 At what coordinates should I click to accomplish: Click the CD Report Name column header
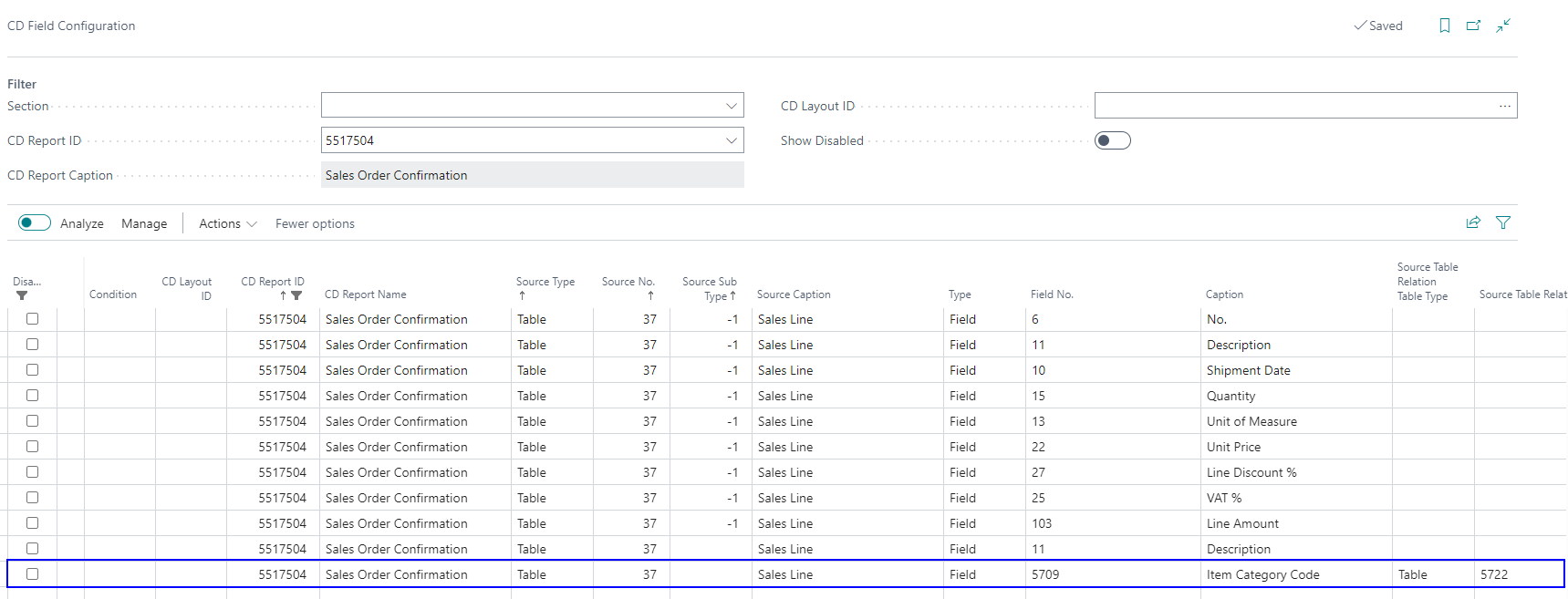[x=366, y=294]
